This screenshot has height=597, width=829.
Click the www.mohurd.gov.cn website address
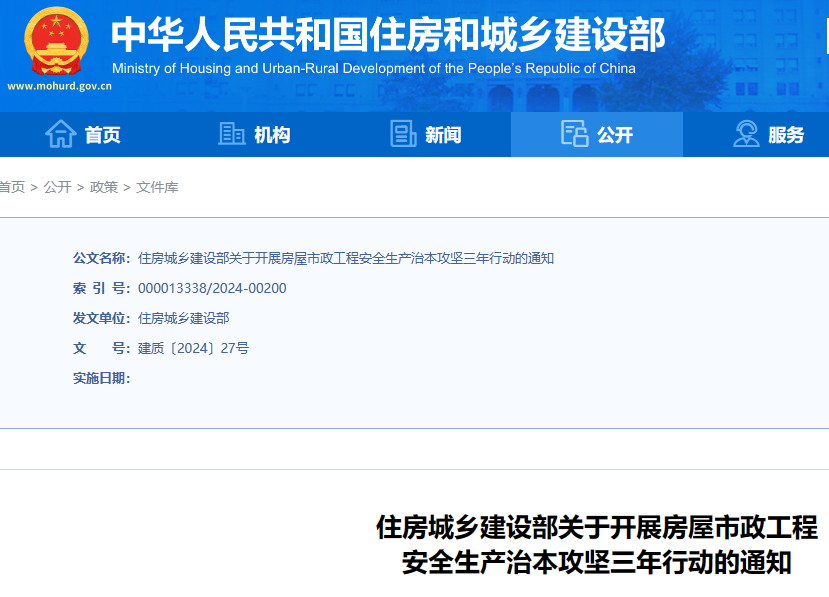click(x=59, y=86)
